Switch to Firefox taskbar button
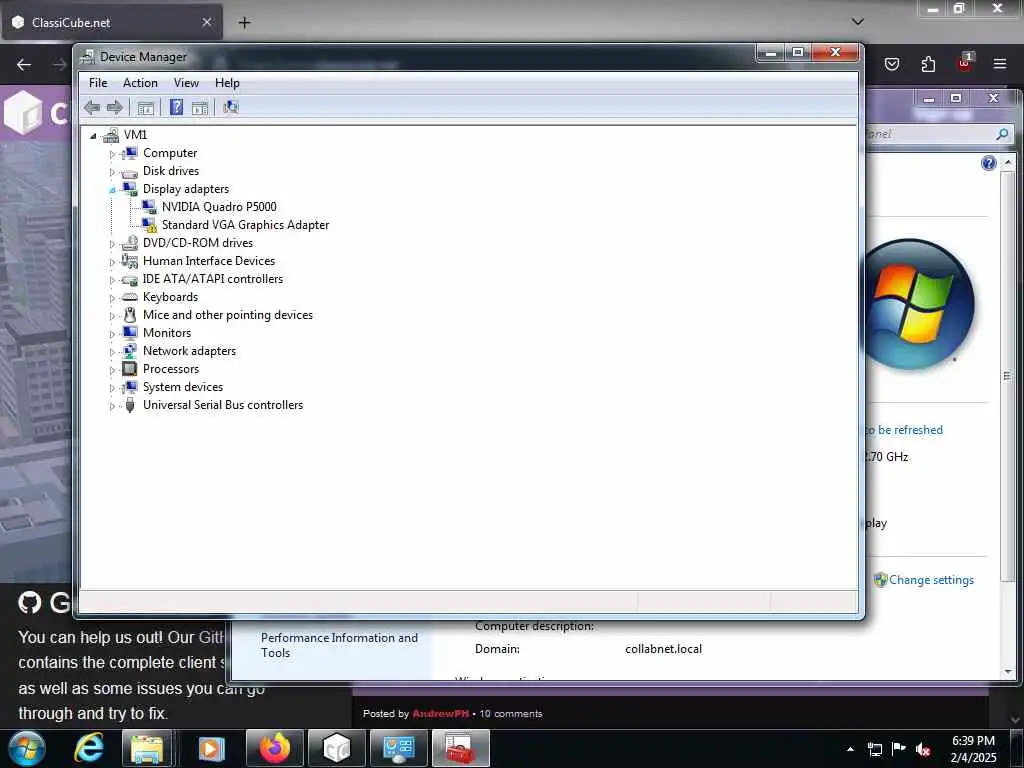This screenshot has width=1024, height=768. point(275,748)
